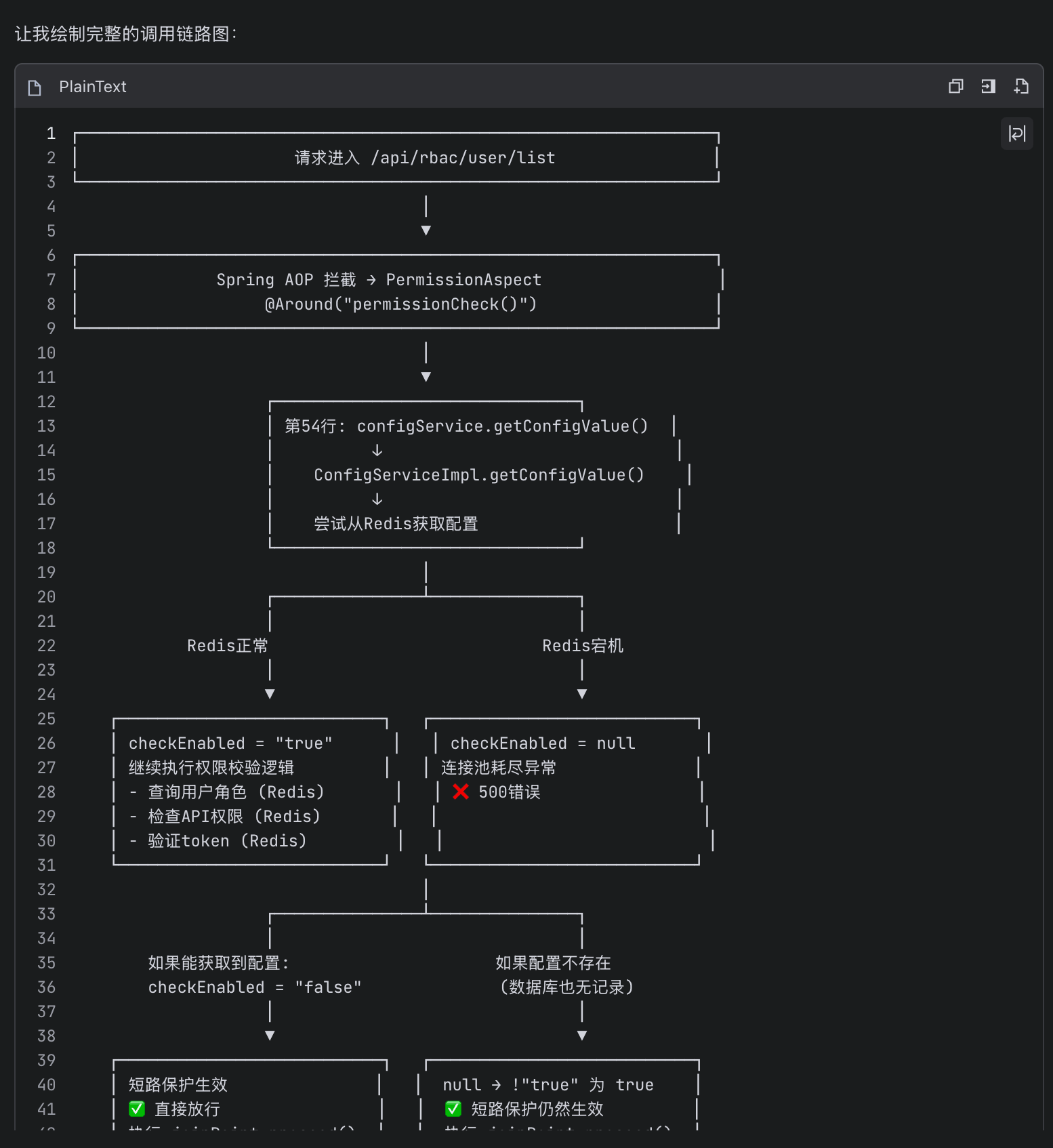This screenshot has height=1148, width=1053.
Task: Click the @Around("permissionCheck()") annotation text
Action: click(400, 304)
